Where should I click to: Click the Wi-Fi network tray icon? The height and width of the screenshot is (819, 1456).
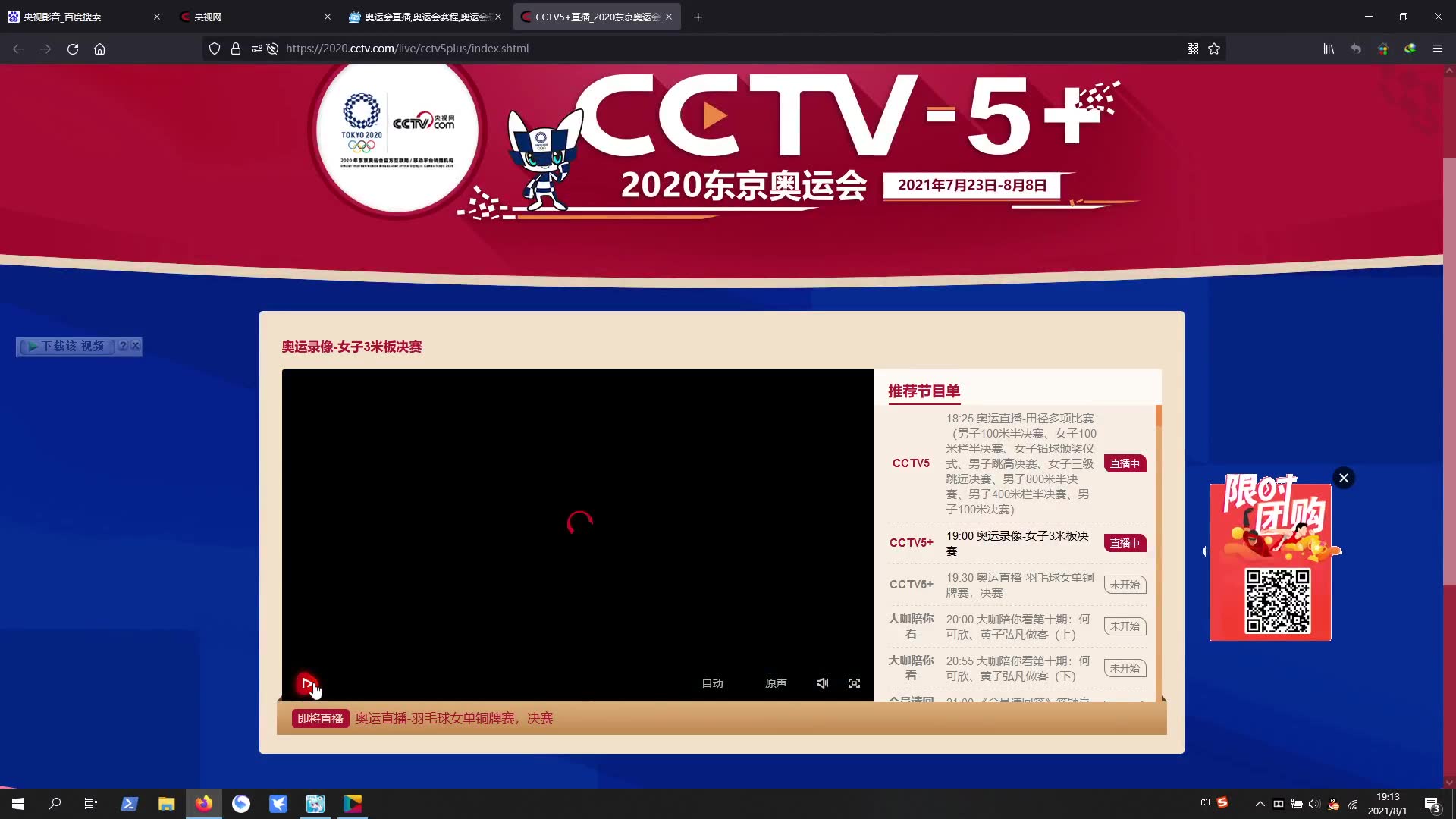[1352, 804]
